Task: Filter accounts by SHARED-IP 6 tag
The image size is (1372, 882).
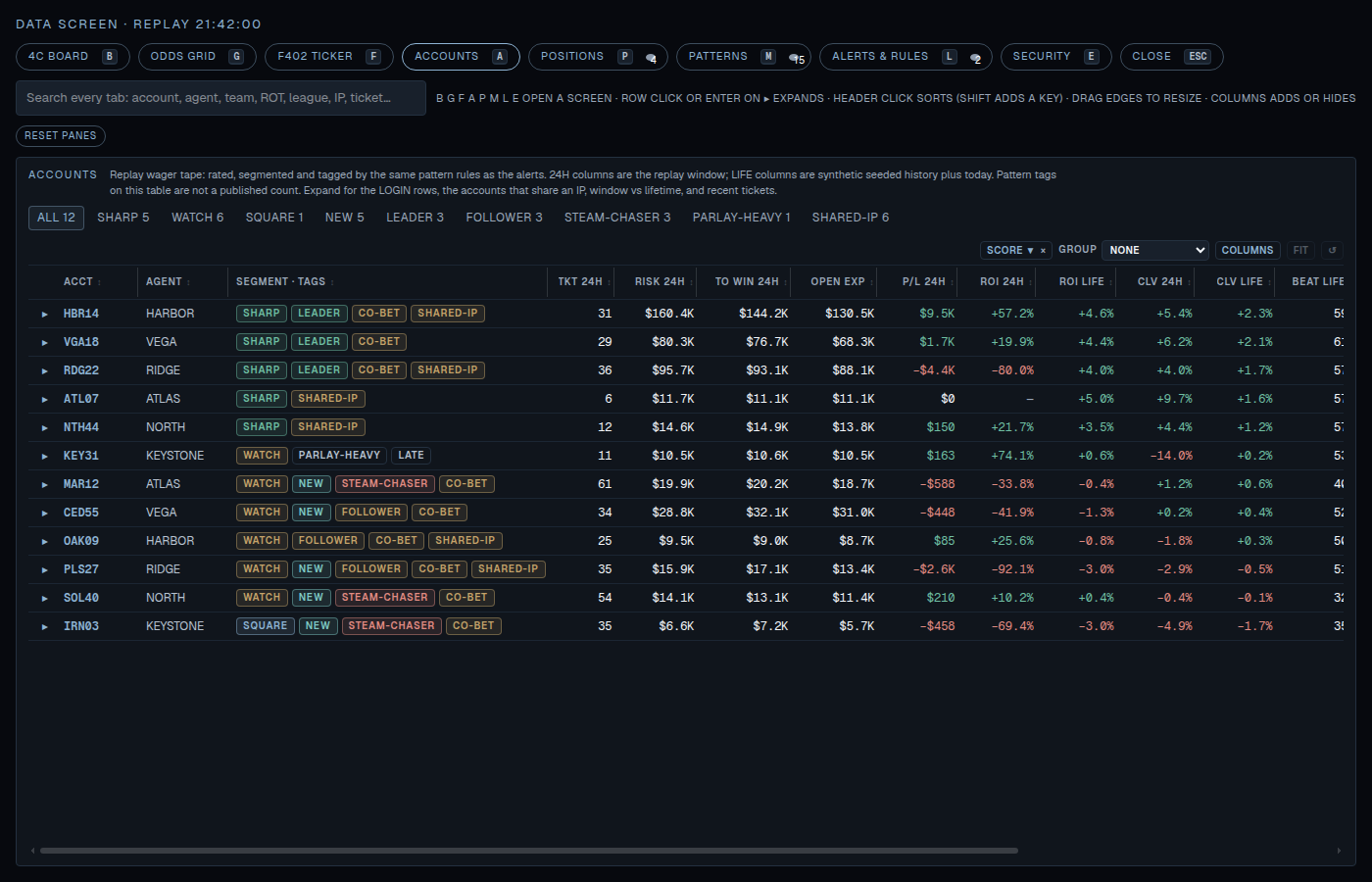Action: [x=851, y=218]
